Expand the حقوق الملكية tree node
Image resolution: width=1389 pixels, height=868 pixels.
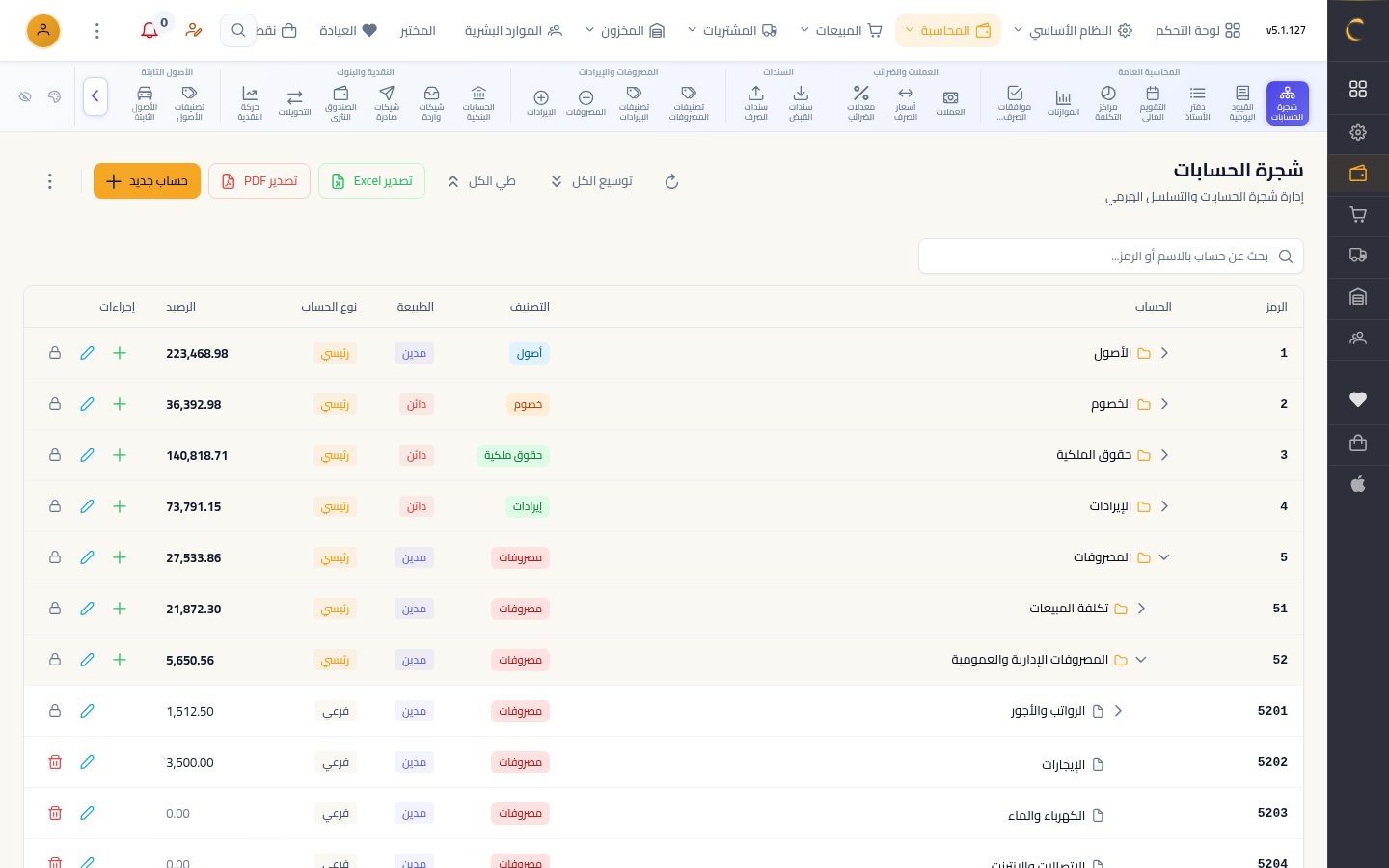pos(1164,455)
